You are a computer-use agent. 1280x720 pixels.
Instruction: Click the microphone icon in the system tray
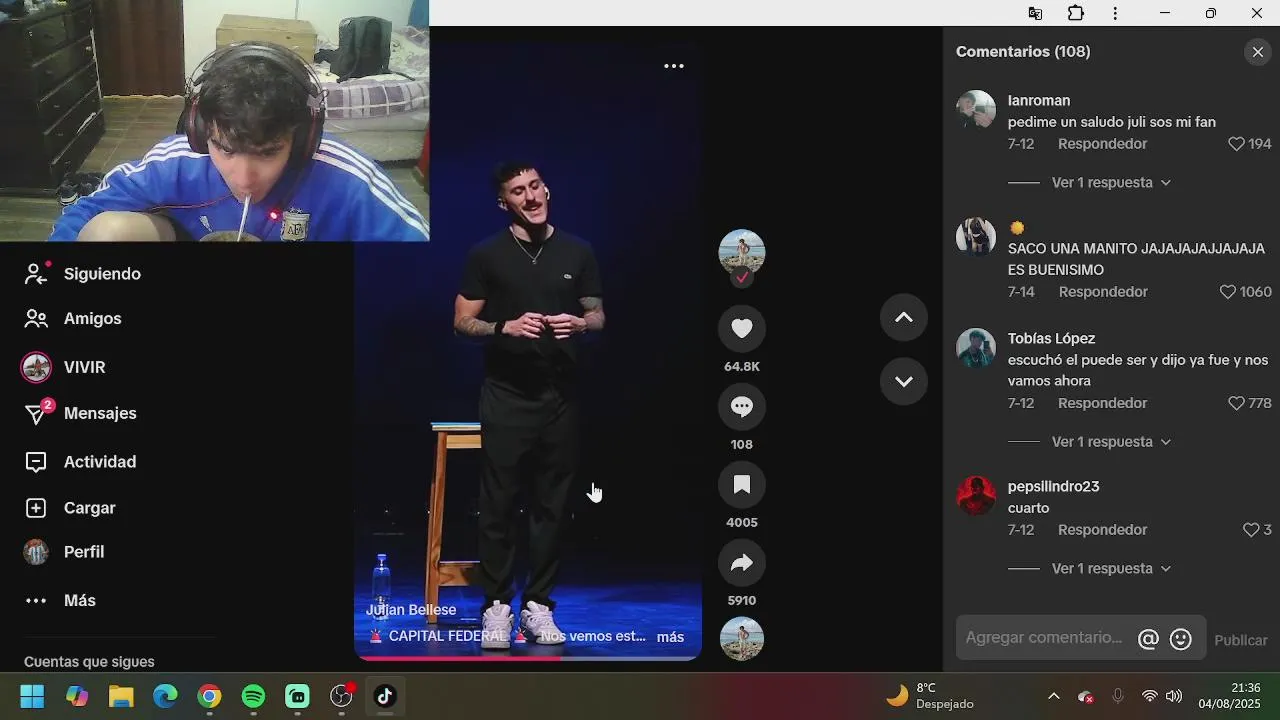click(x=1118, y=696)
